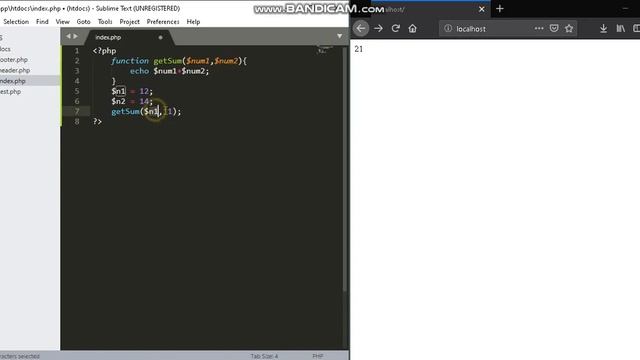Open the Help menu
The width and height of the screenshot is (640, 360).
[x=193, y=22]
